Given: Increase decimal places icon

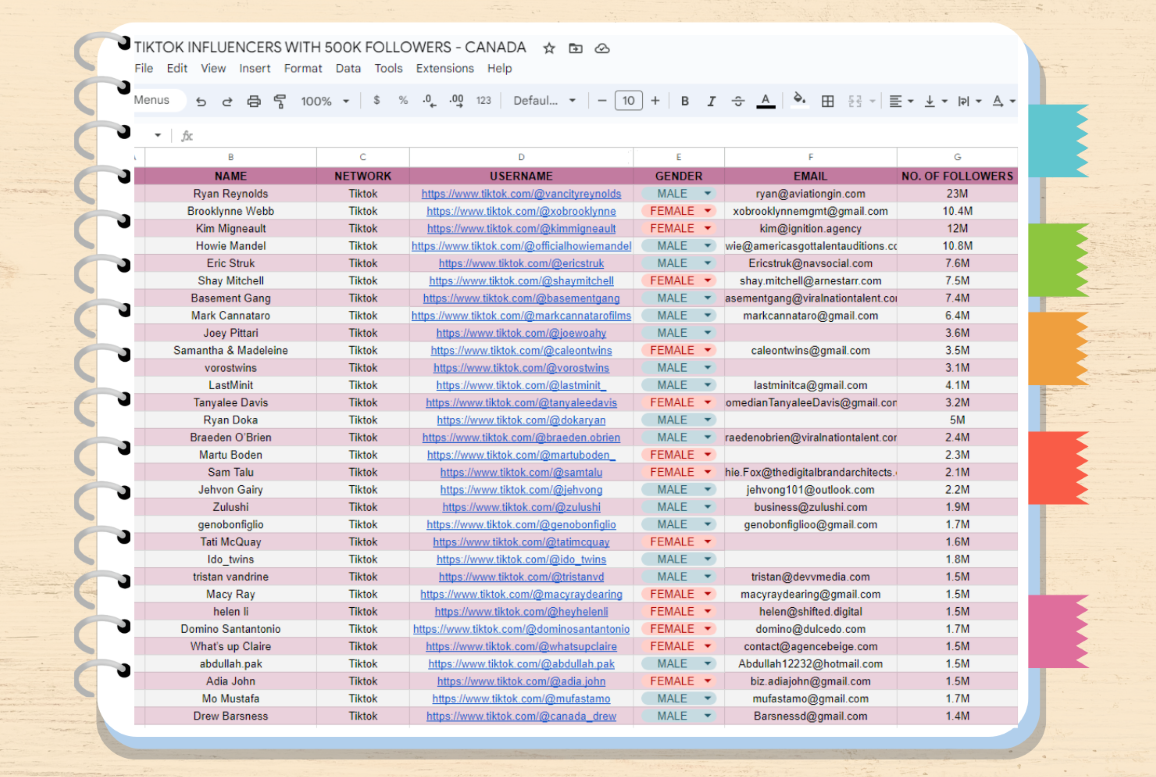Looking at the screenshot, I should pos(456,101).
